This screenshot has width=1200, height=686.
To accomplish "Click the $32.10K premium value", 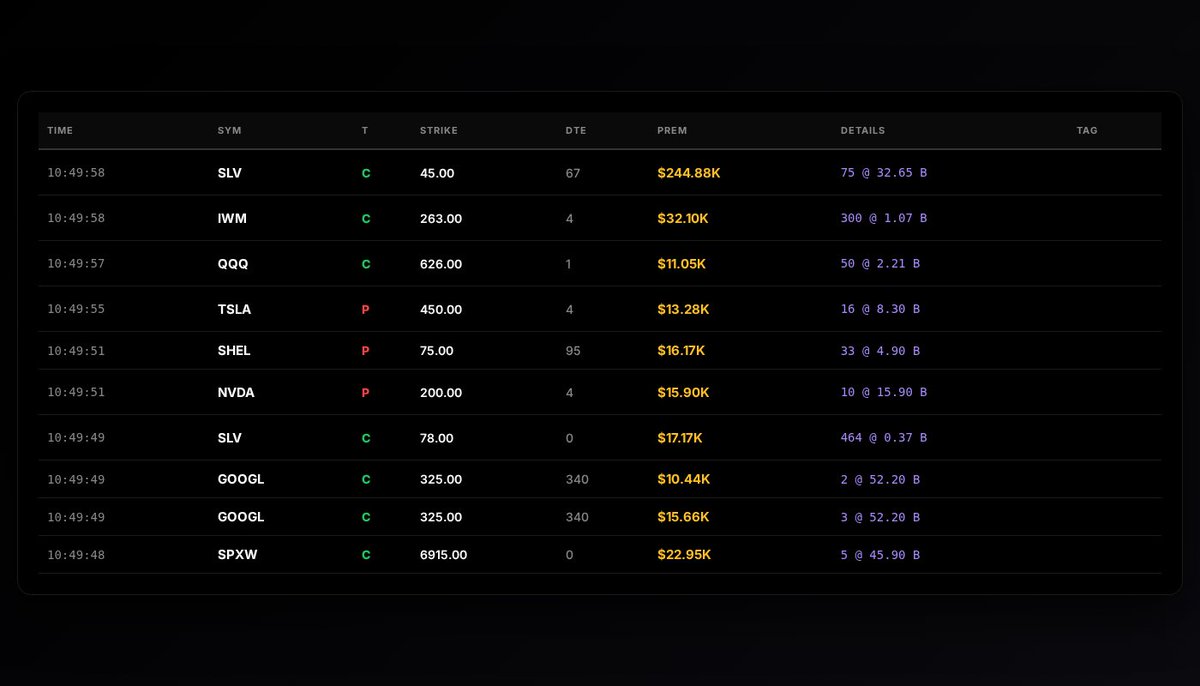I will [683, 218].
